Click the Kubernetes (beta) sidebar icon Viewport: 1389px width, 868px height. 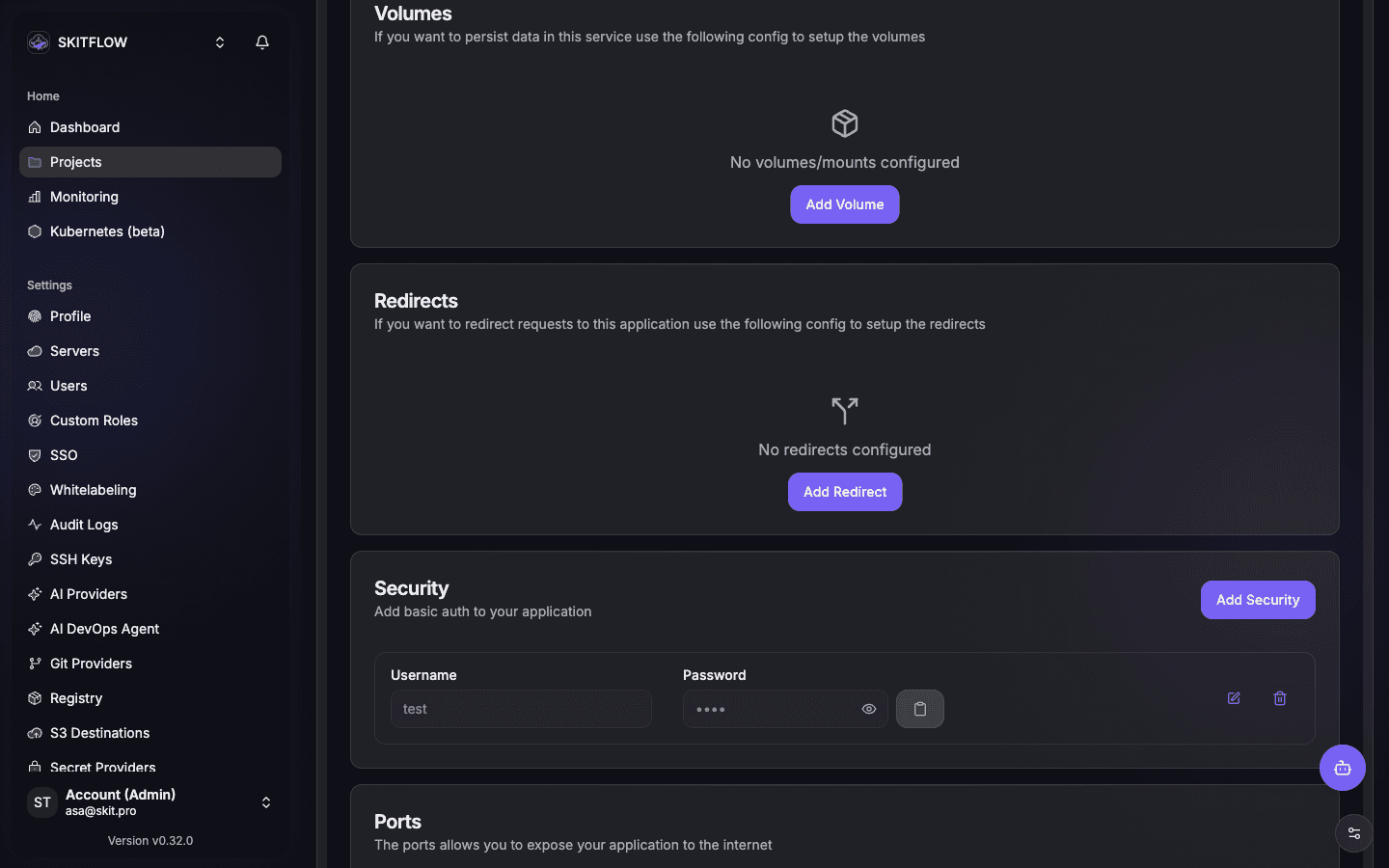[x=35, y=231]
